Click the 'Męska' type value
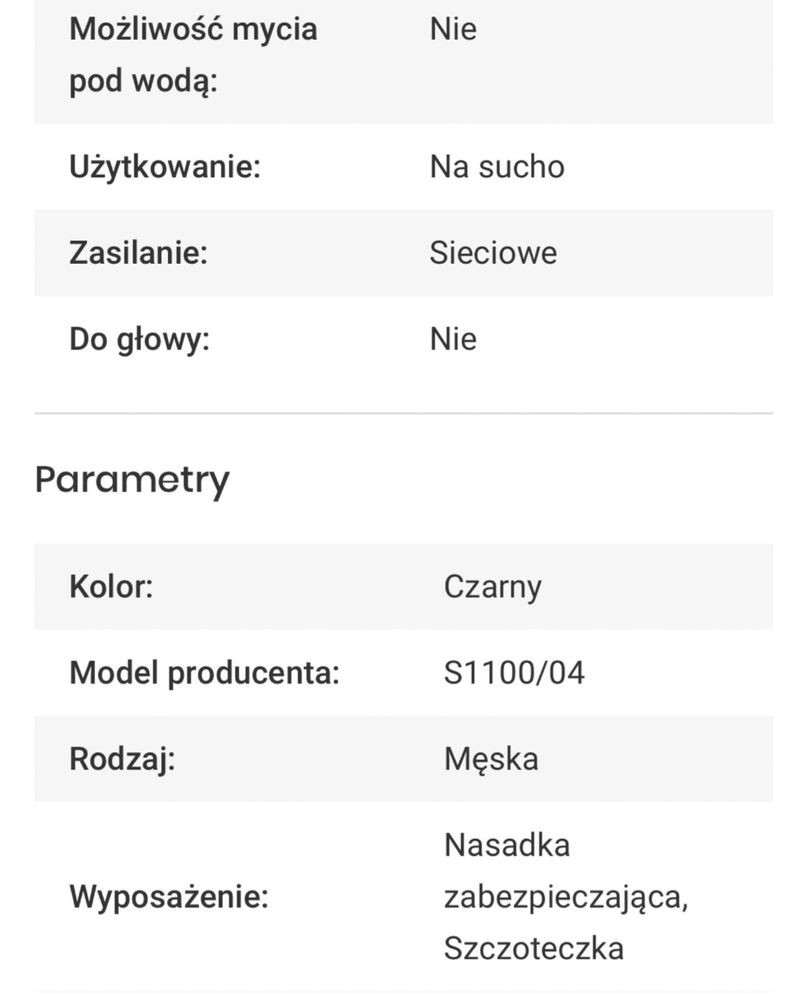This screenshot has width=808, height=1000. tap(491, 760)
